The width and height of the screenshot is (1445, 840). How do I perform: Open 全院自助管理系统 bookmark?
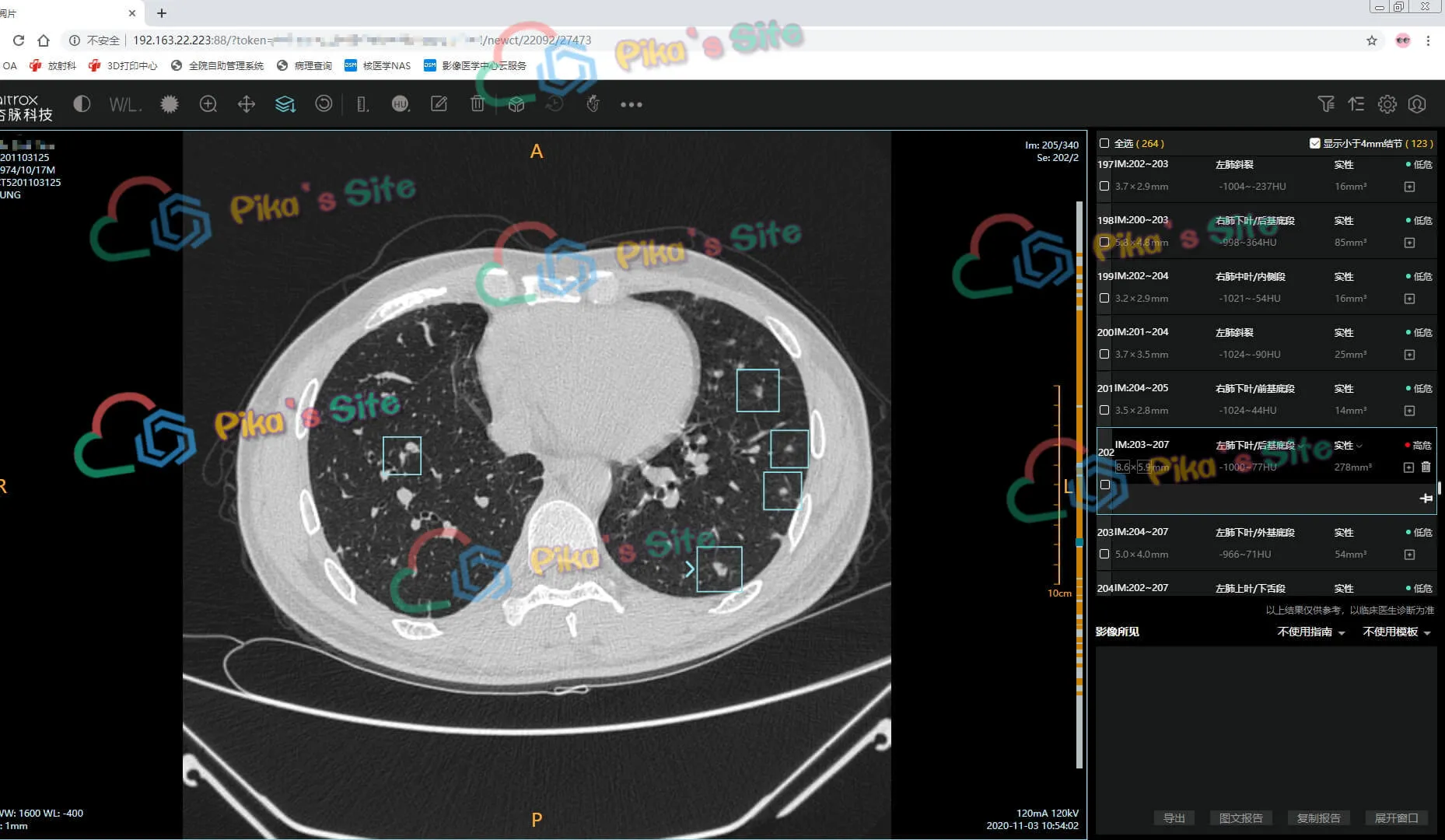point(218,65)
